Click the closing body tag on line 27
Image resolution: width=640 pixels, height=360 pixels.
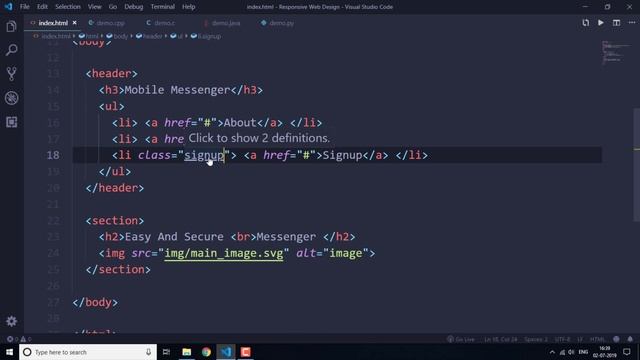click(95, 302)
